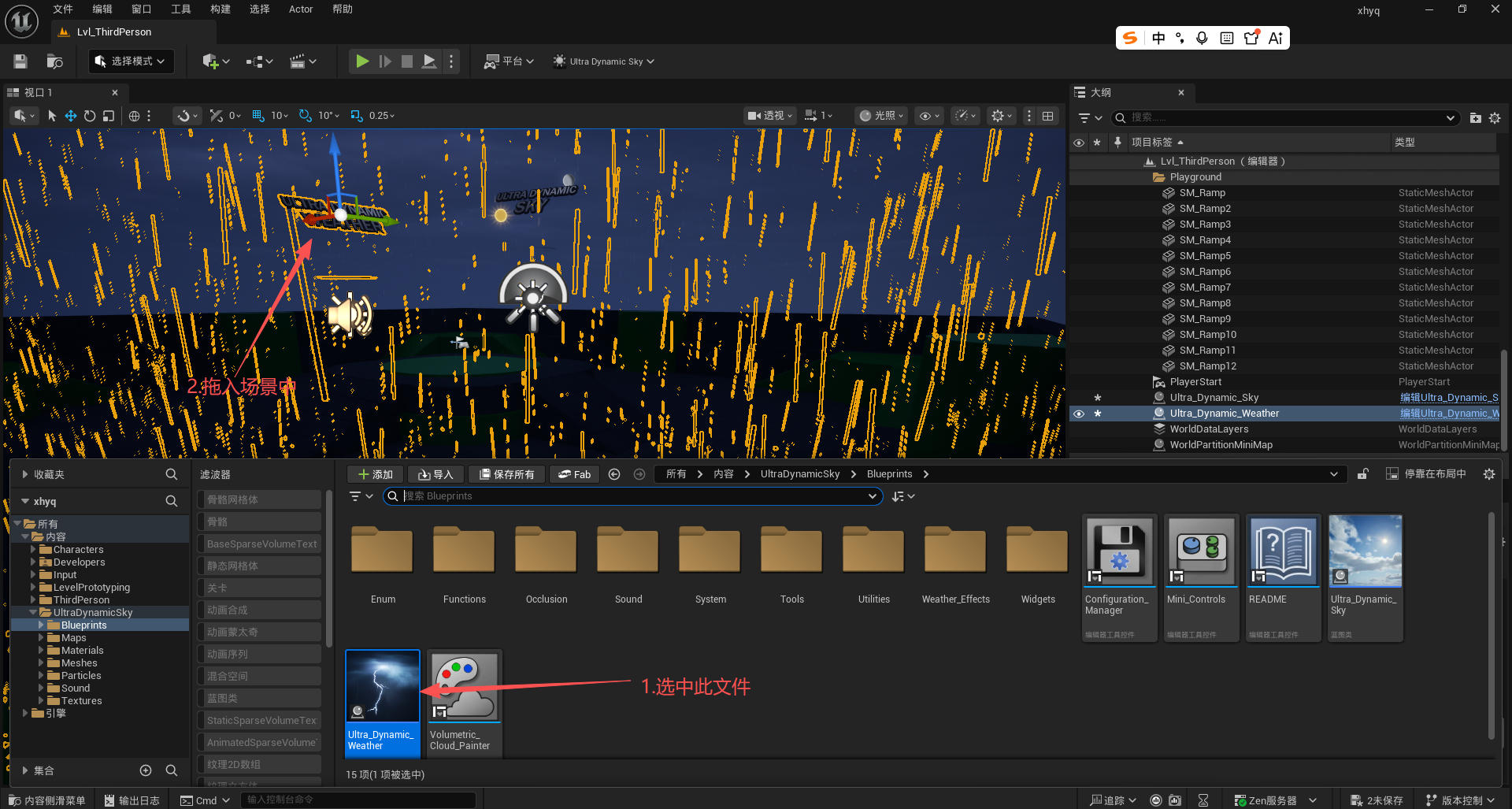Open the 平台 platforms dropdown
The image size is (1512, 809).
pos(509,61)
